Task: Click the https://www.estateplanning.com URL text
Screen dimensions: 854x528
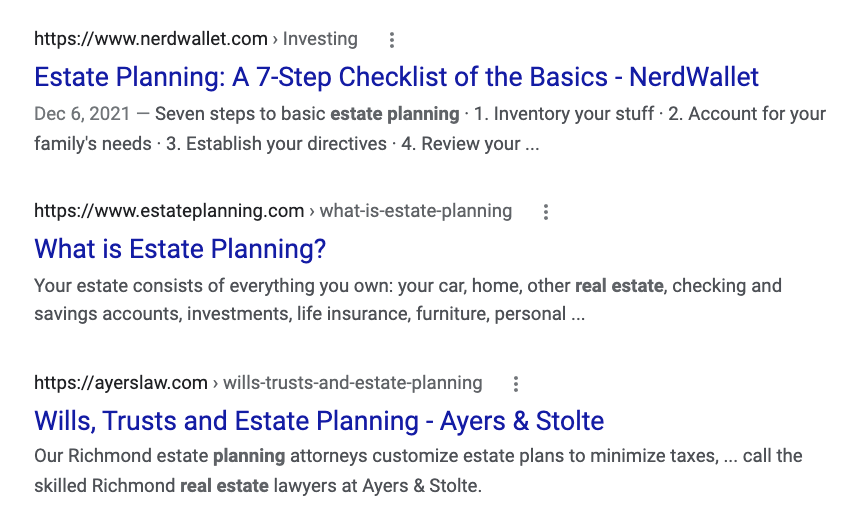Action: coord(169,212)
